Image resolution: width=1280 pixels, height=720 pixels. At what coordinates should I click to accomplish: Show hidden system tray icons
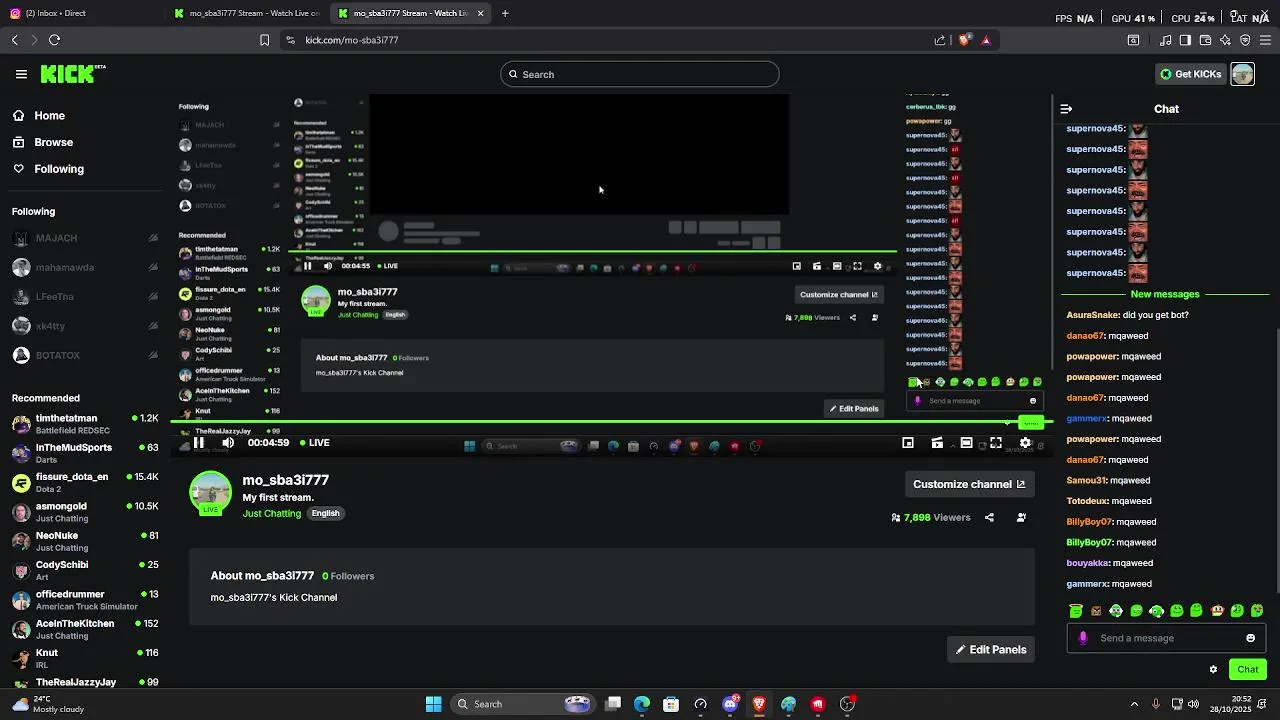point(1134,704)
